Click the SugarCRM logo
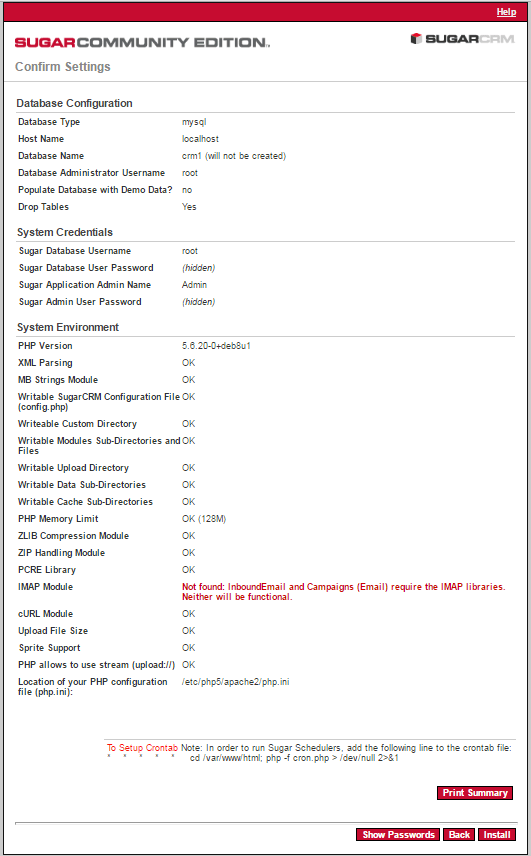The image size is (531, 856). coord(462,39)
